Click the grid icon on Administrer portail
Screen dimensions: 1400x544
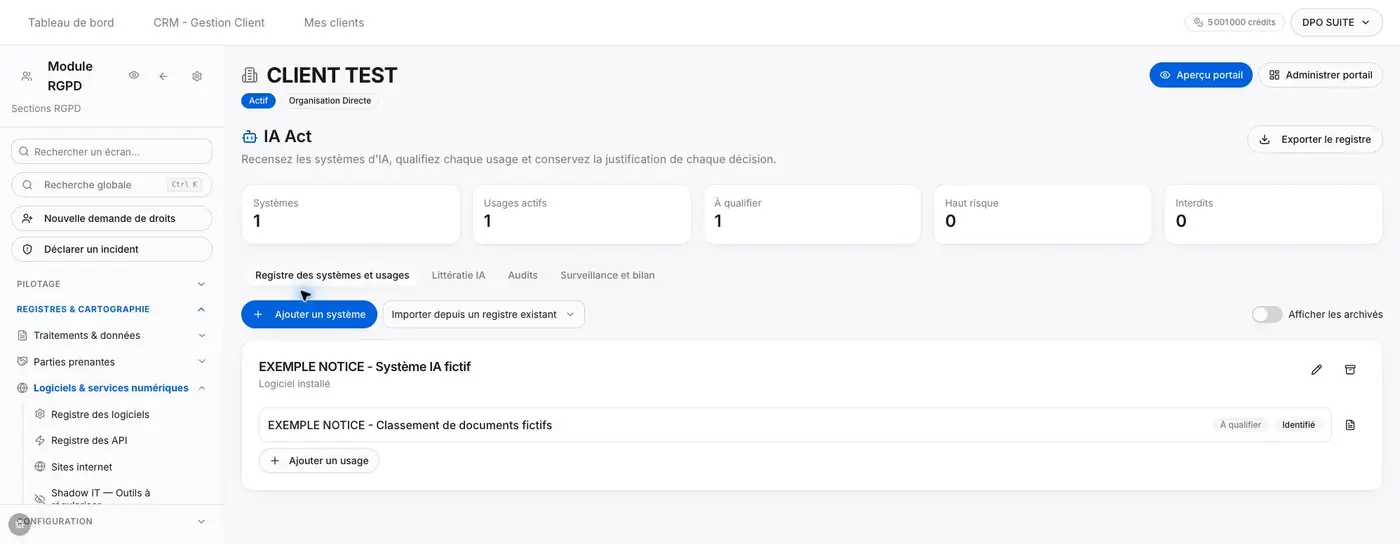1274,75
